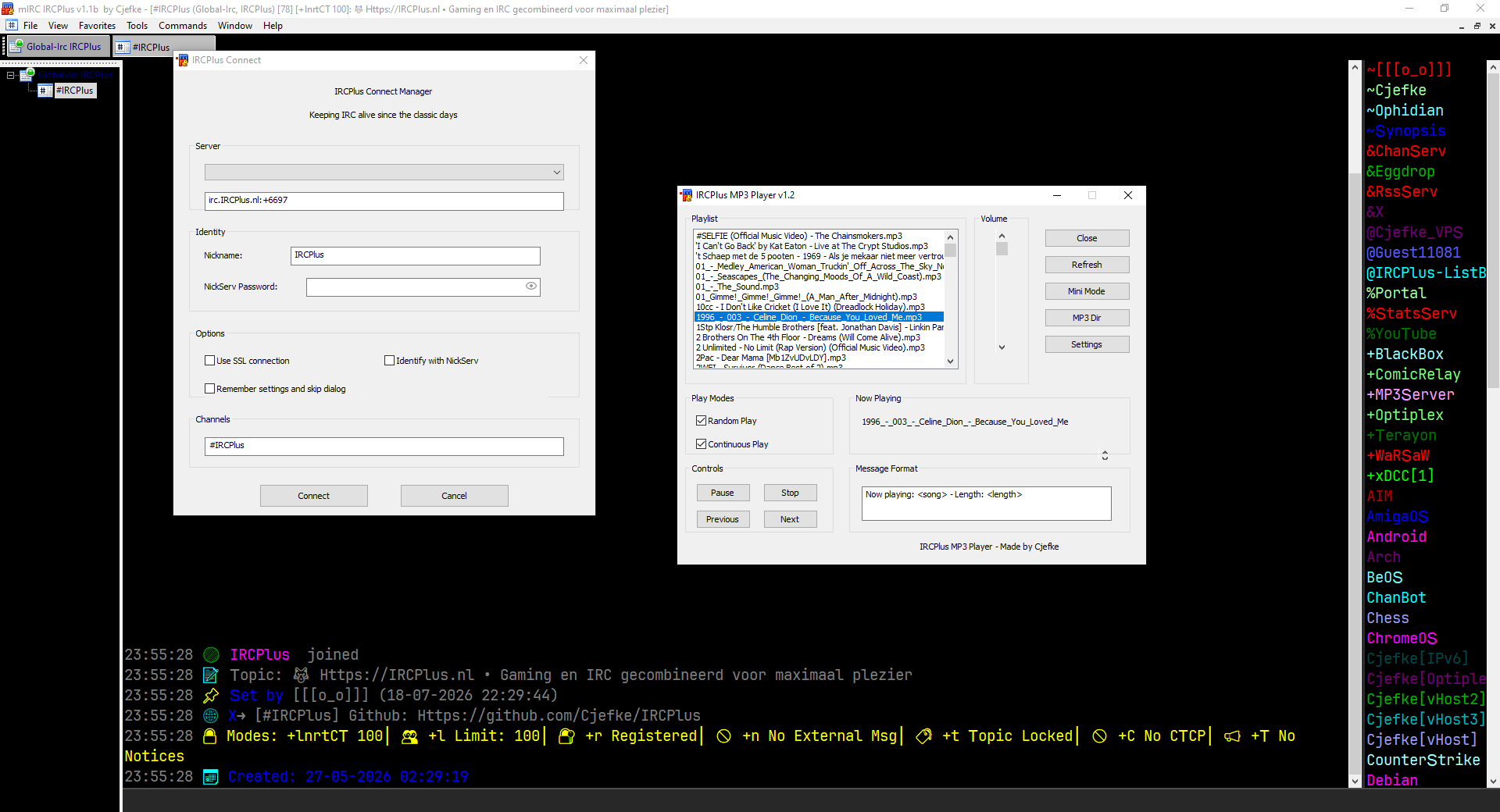
Task: Click the Nickname input field
Action: click(x=416, y=255)
